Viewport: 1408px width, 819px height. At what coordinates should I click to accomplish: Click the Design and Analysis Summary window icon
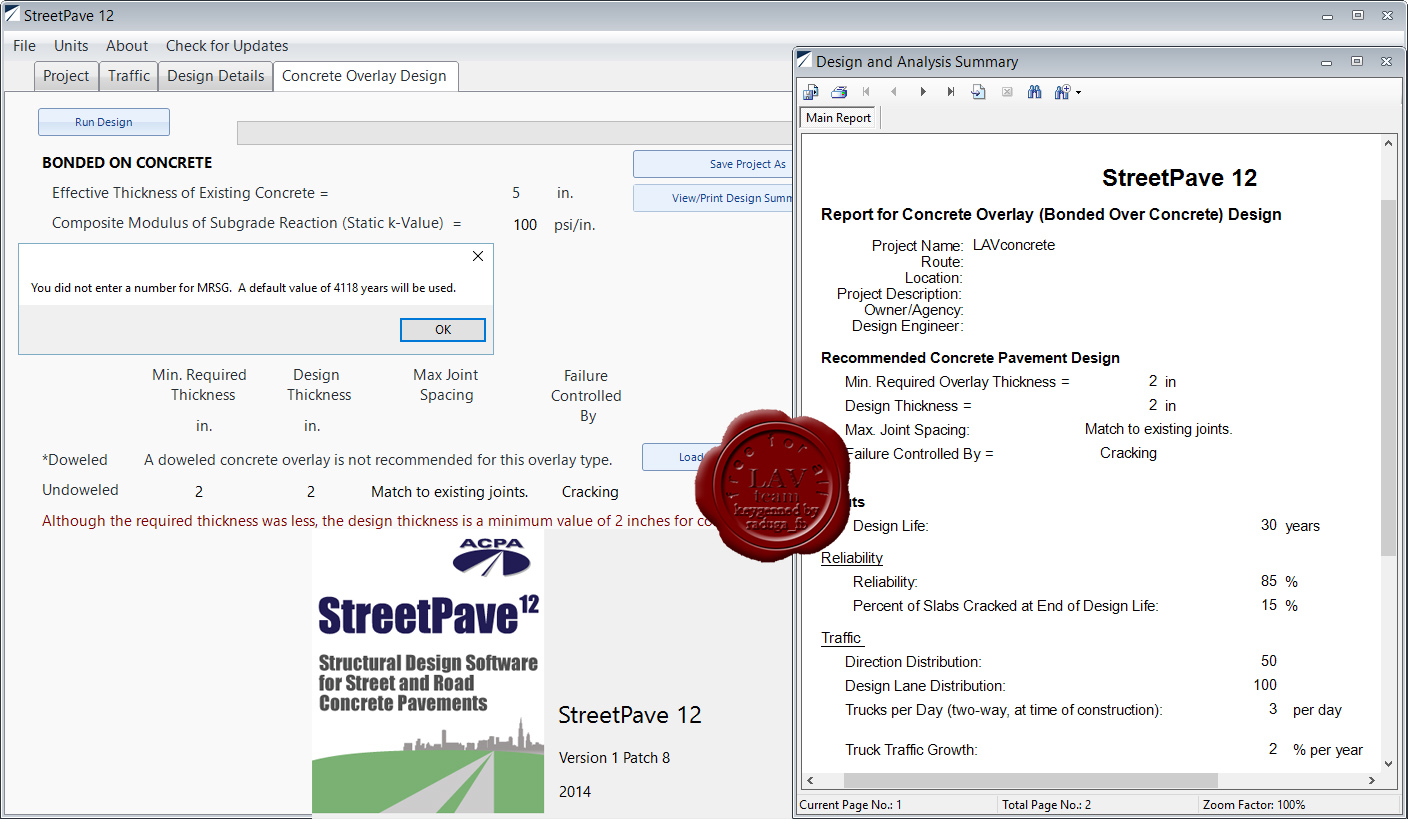pos(805,61)
